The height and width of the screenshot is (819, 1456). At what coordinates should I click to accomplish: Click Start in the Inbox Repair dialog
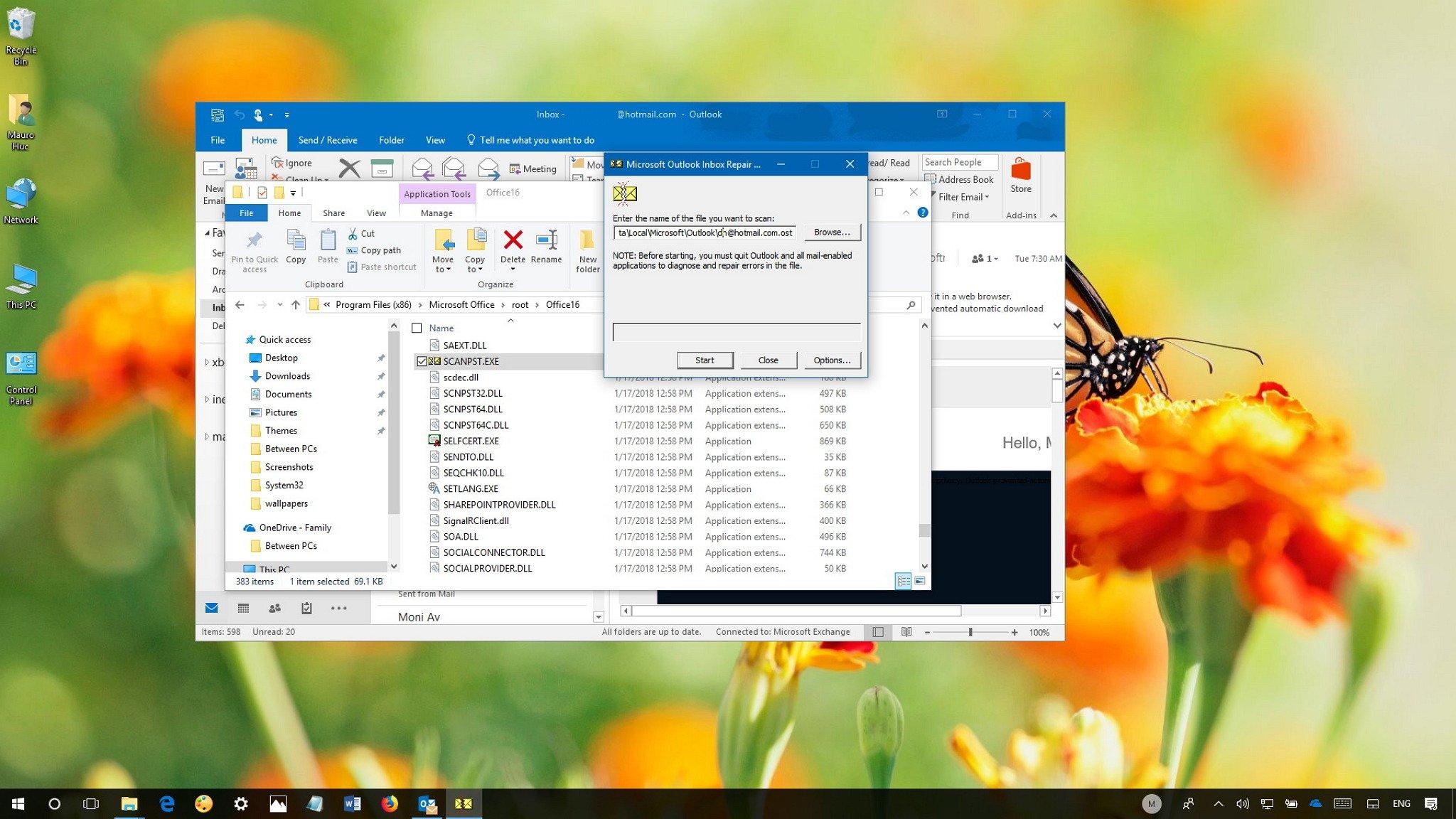coord(704,360)
